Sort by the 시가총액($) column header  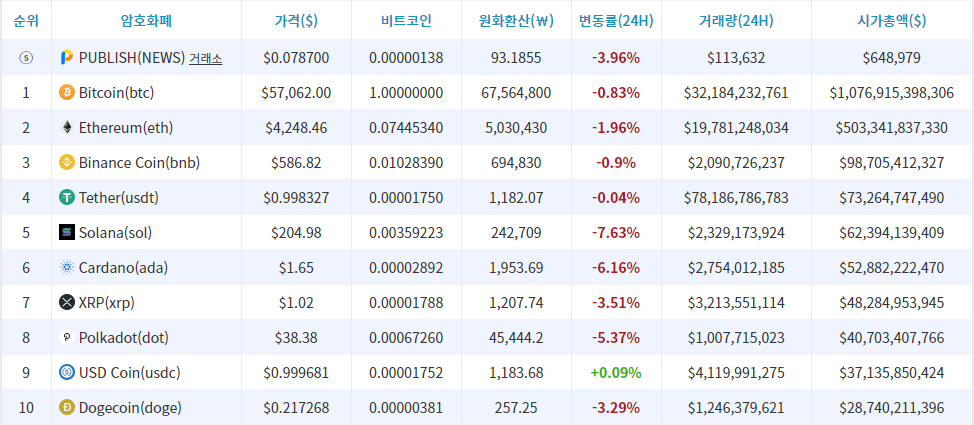[x=892, y=21]
